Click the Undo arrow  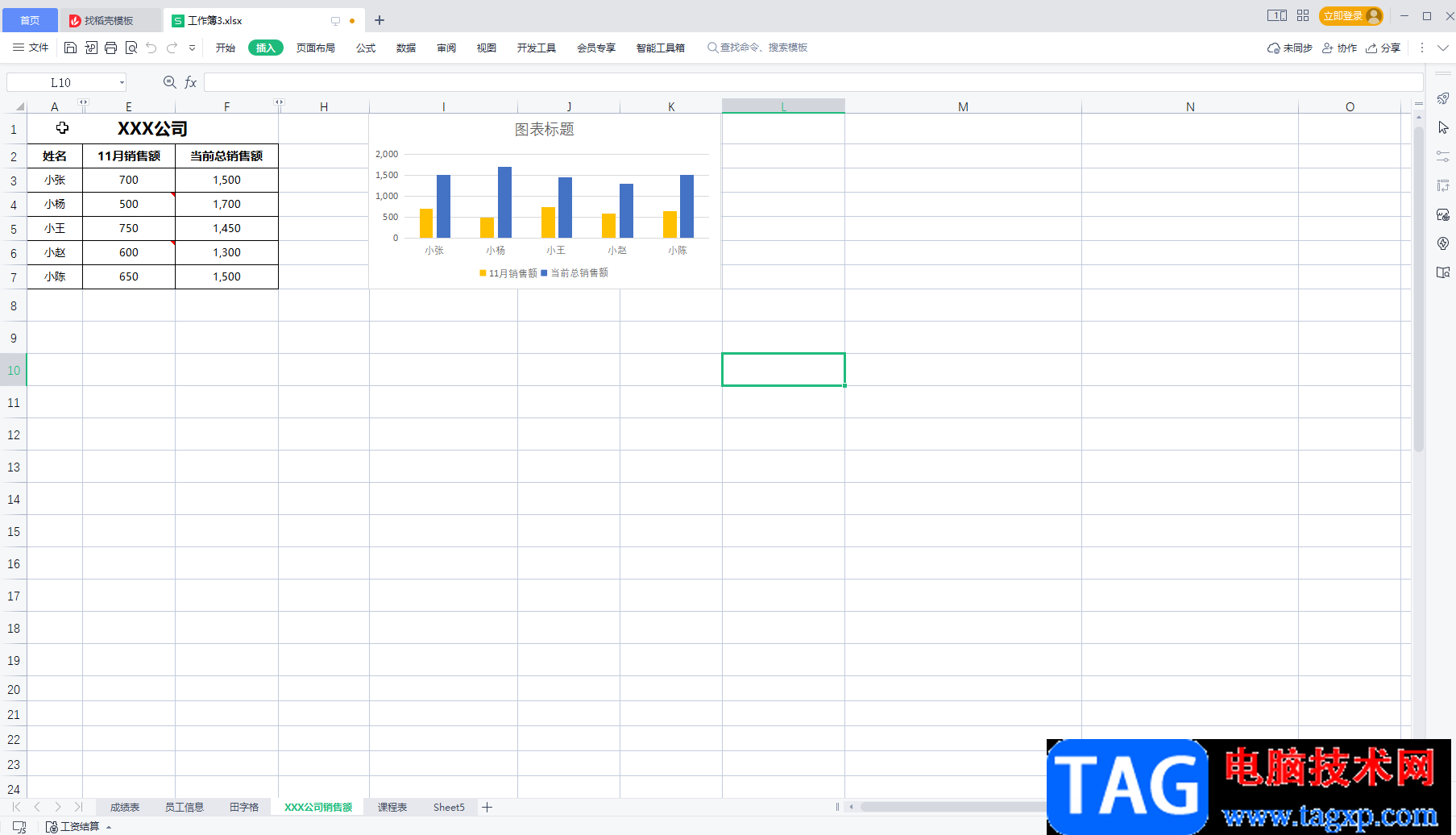pos(151,48)
